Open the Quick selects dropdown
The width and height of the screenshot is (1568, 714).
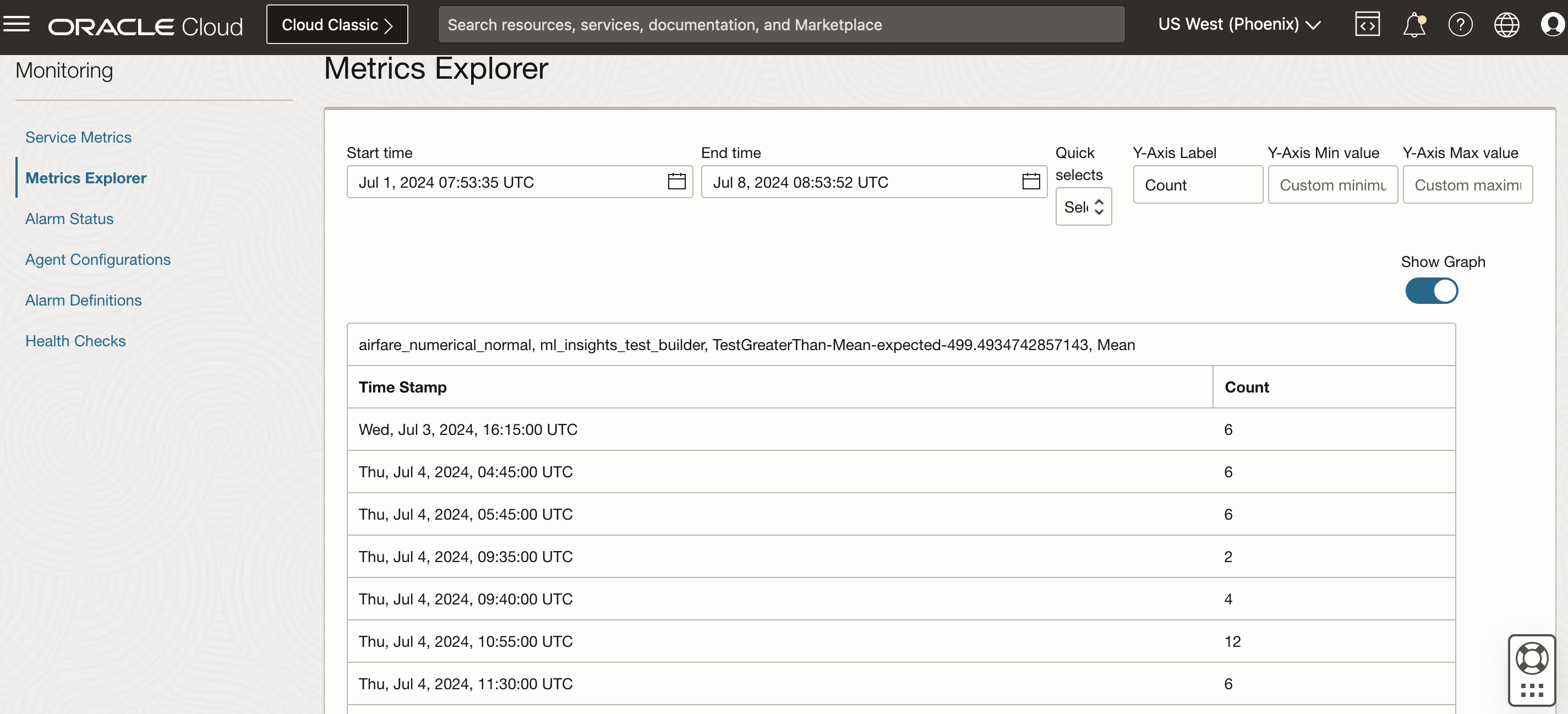1084,206
